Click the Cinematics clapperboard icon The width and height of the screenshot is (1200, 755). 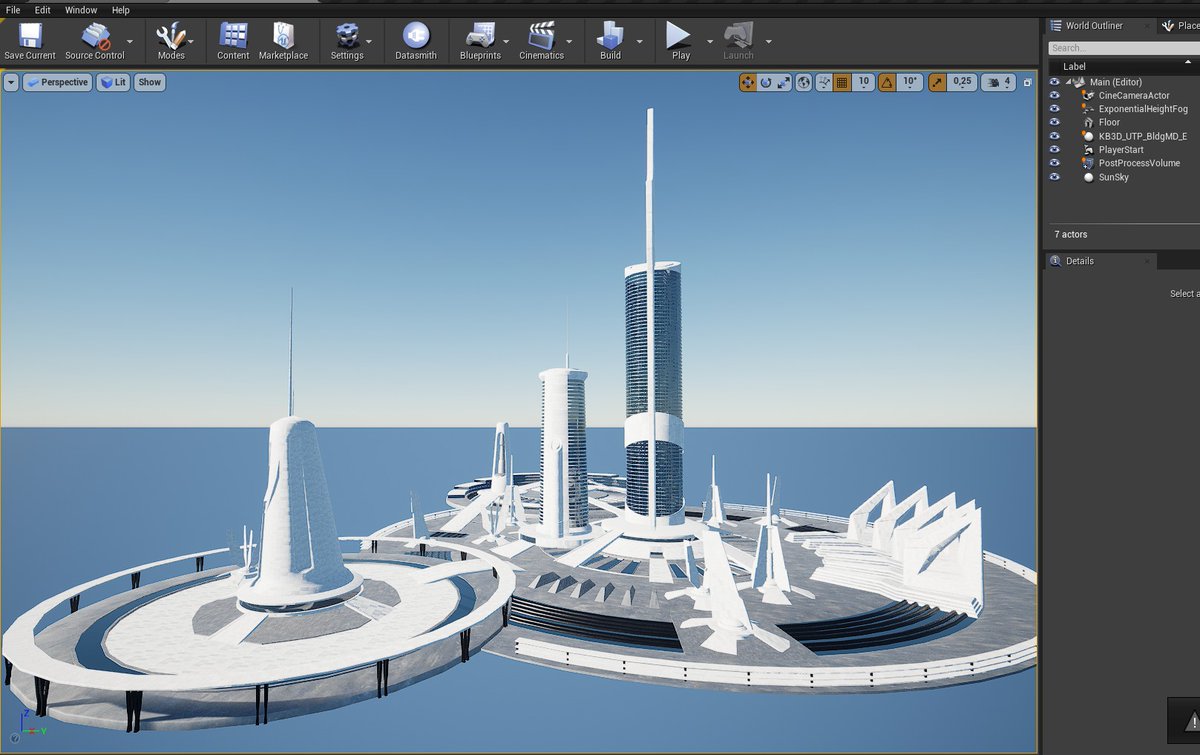[541, 36]
